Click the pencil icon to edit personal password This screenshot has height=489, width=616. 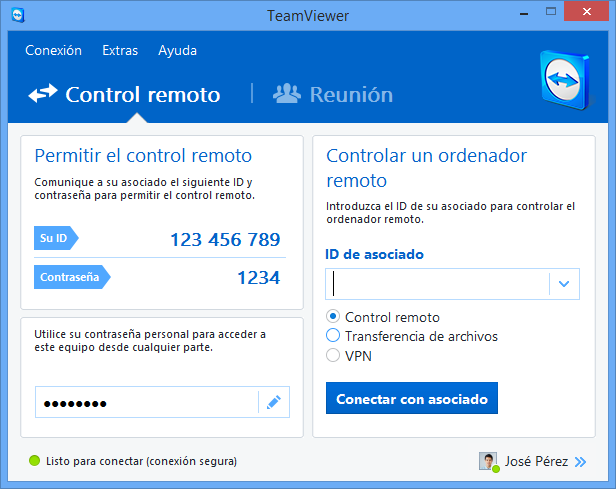coord(274,402)
